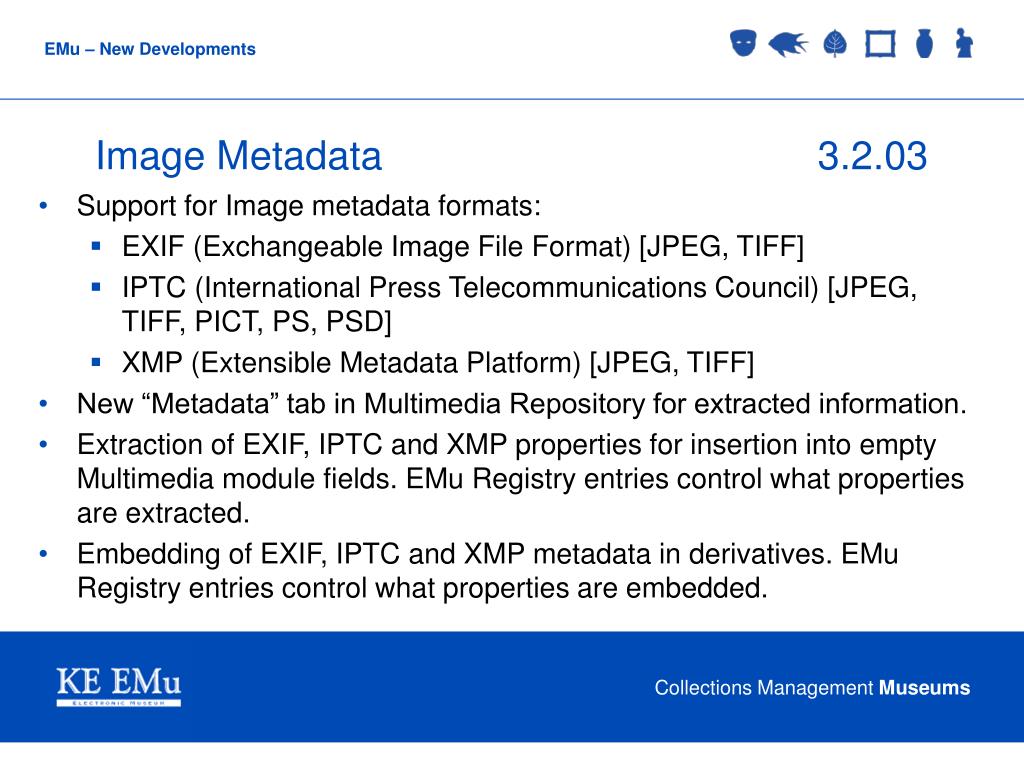Click the vase icon in header
This screenshot has height=768, width=1024.
(x=924, y=44)
